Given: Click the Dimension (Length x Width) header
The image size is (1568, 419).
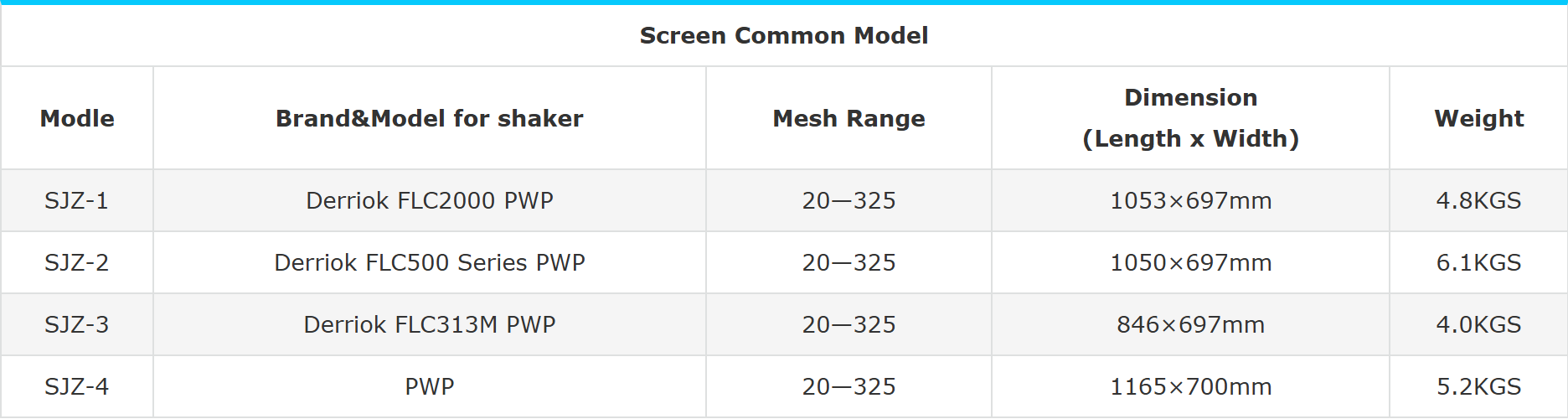Looking at the screenshot, I should 1190,118.
